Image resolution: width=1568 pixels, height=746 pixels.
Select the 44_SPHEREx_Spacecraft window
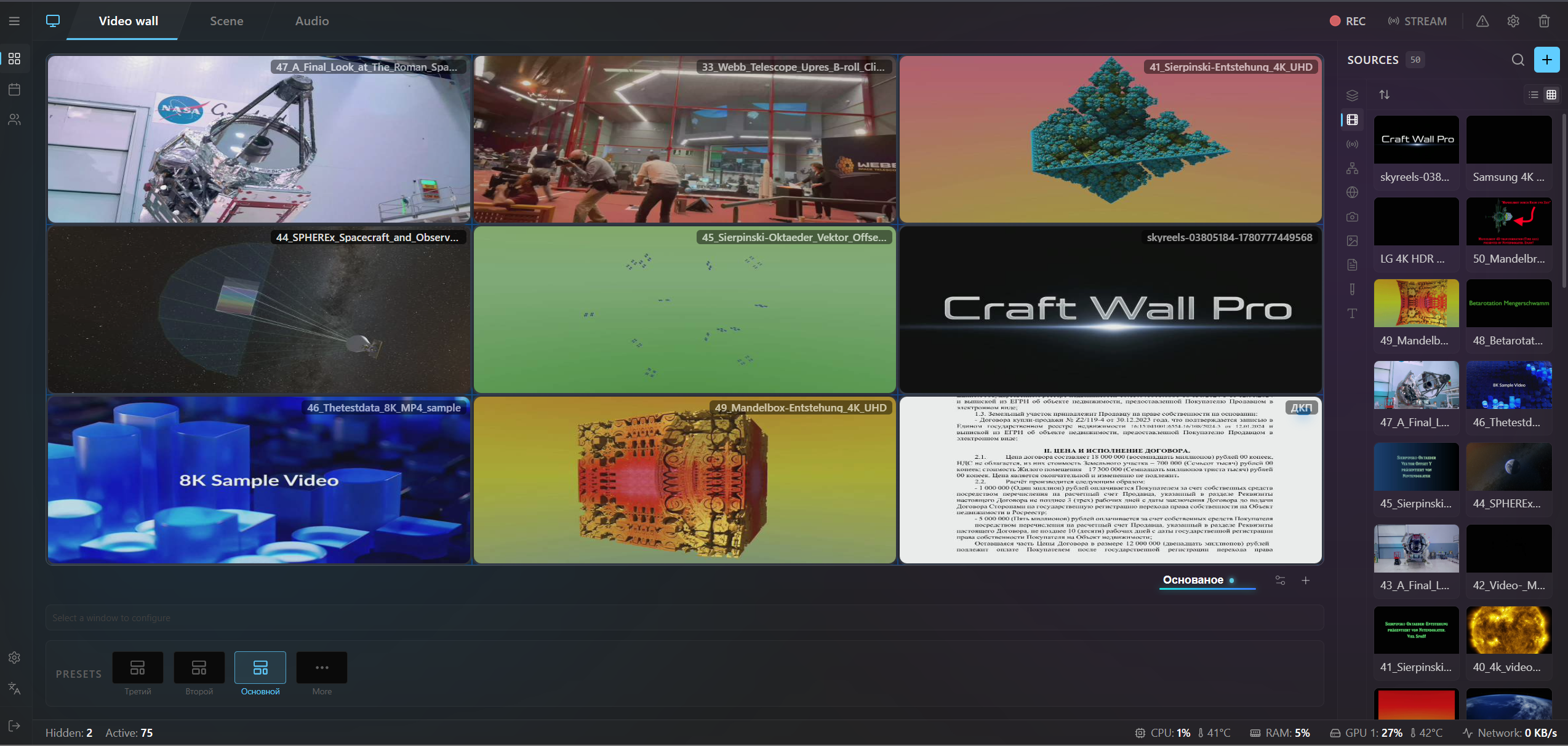pos(259,309)
